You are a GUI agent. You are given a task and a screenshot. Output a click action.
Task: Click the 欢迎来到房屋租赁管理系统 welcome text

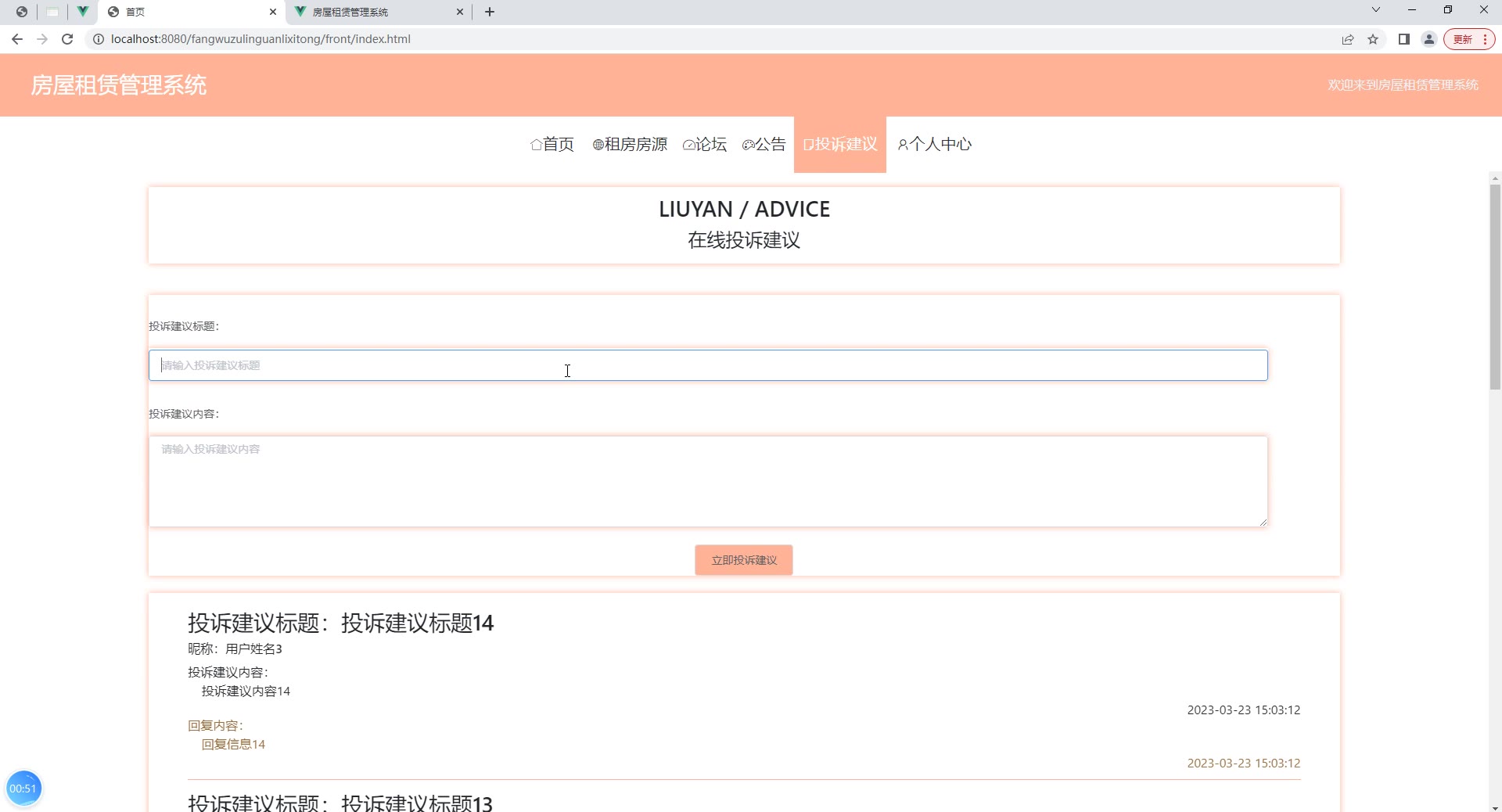pyautogui.click(x=1403, y=84)
